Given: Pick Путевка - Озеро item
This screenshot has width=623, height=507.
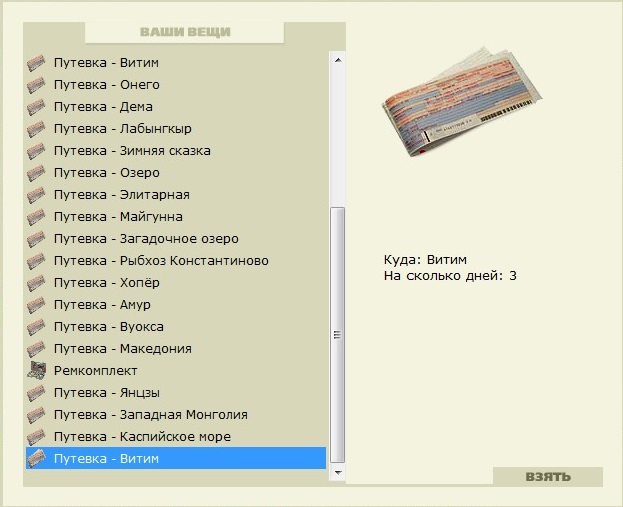Looking at the screenshot, I should tap(176, 173).
